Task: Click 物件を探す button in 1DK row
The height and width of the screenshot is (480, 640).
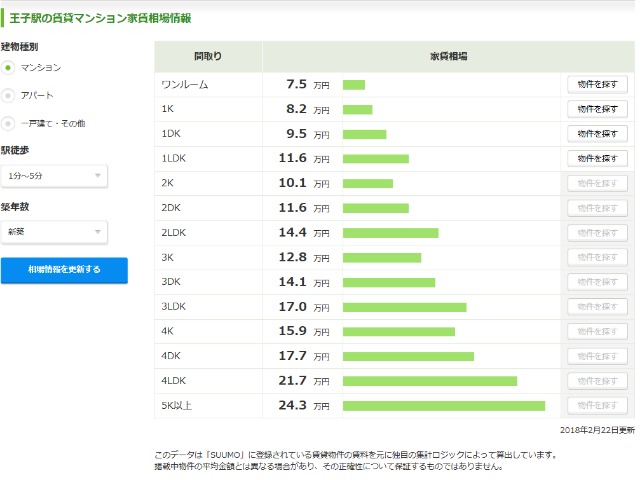Action: 597,134
